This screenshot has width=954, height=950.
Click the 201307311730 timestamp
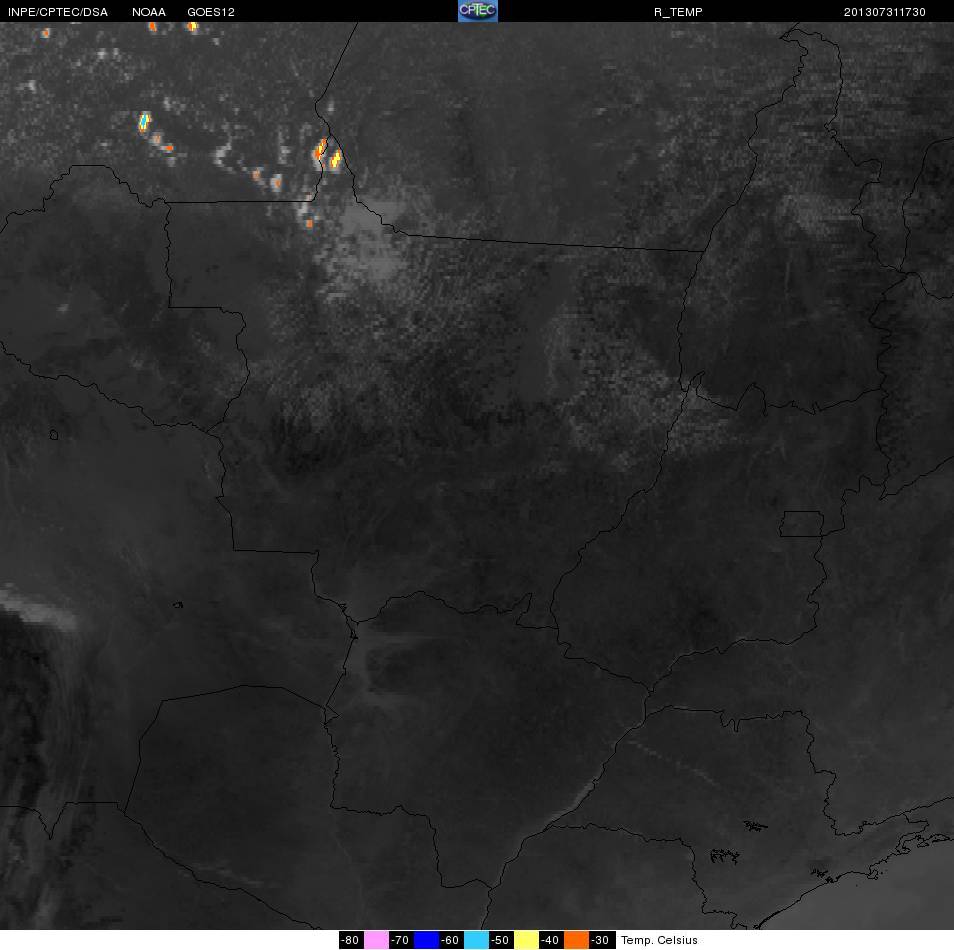[885, 12]
